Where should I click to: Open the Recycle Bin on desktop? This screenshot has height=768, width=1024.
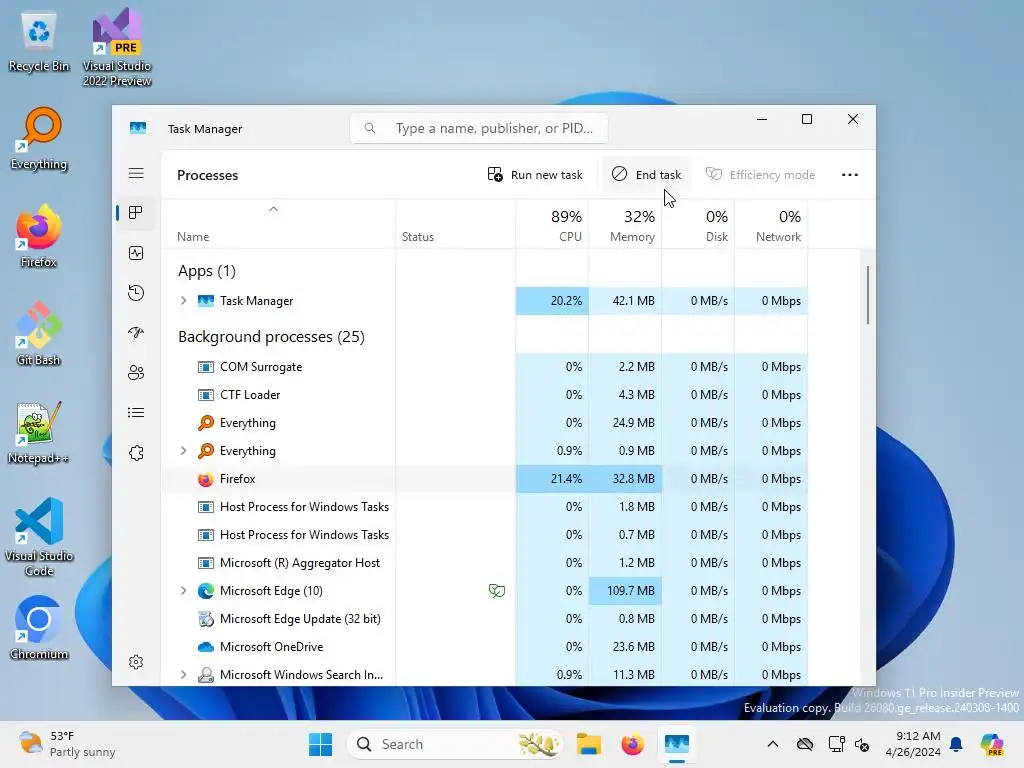[39, 40]
